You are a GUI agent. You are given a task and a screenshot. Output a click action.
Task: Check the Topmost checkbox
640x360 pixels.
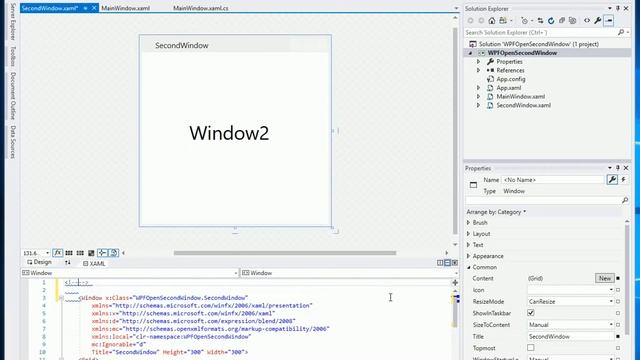coord(531,348)
